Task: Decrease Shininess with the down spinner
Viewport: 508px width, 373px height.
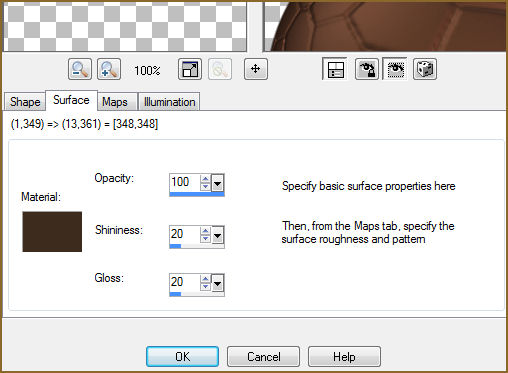Action: tap(205, 239)
